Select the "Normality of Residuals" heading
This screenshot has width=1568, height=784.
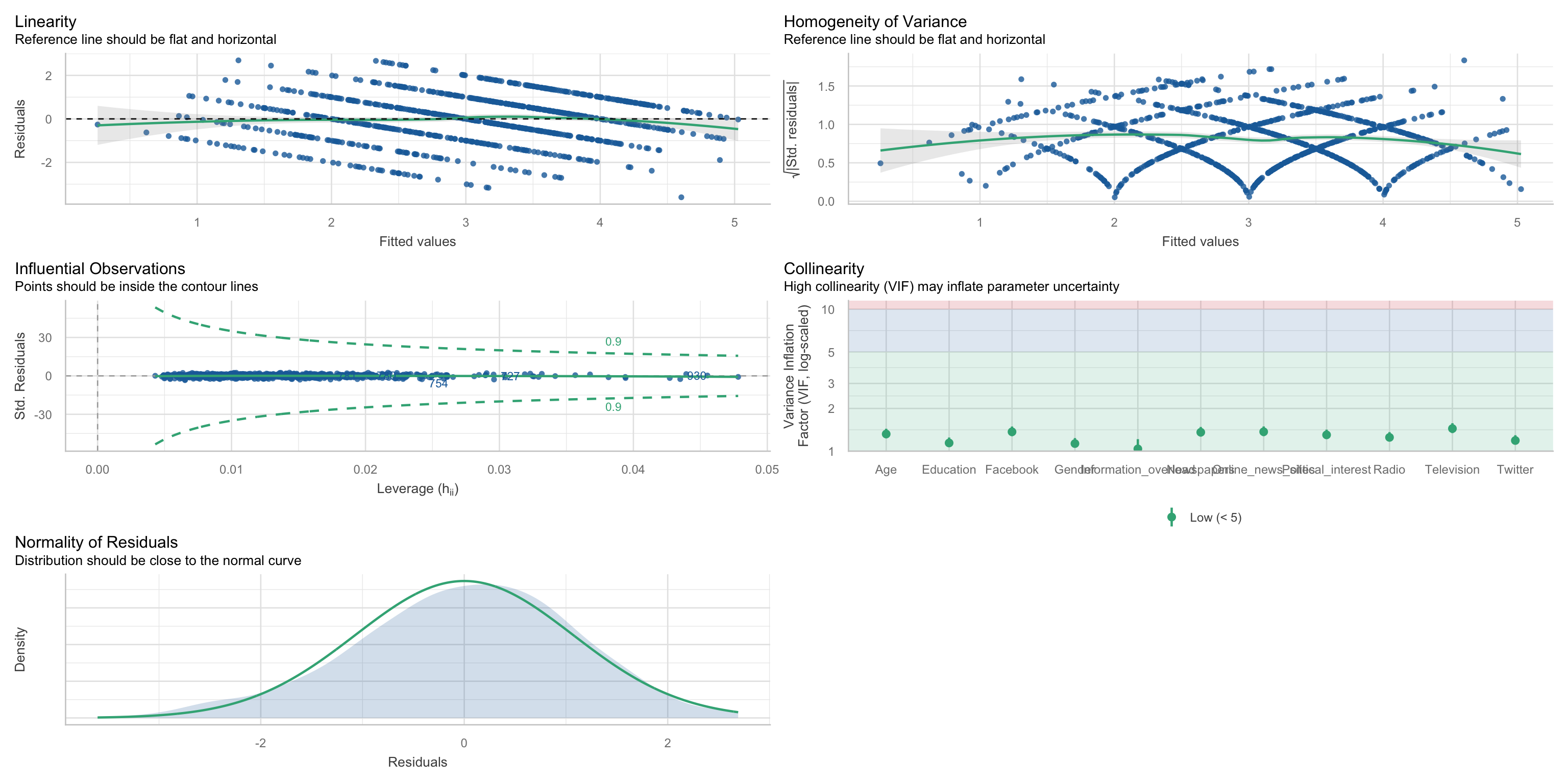coord(96,542)
